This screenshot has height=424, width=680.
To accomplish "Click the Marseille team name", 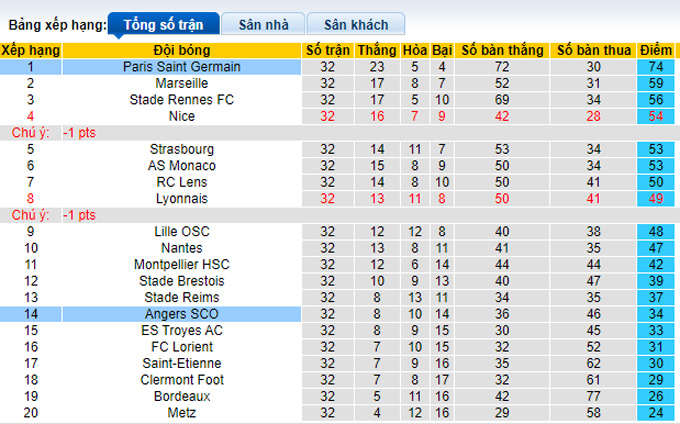I will pyautogui.click(x=182, y=84).
